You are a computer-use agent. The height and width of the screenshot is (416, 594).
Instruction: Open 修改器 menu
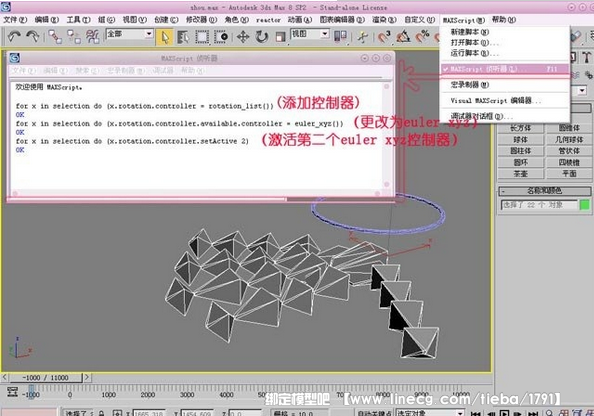pos(202,20)
